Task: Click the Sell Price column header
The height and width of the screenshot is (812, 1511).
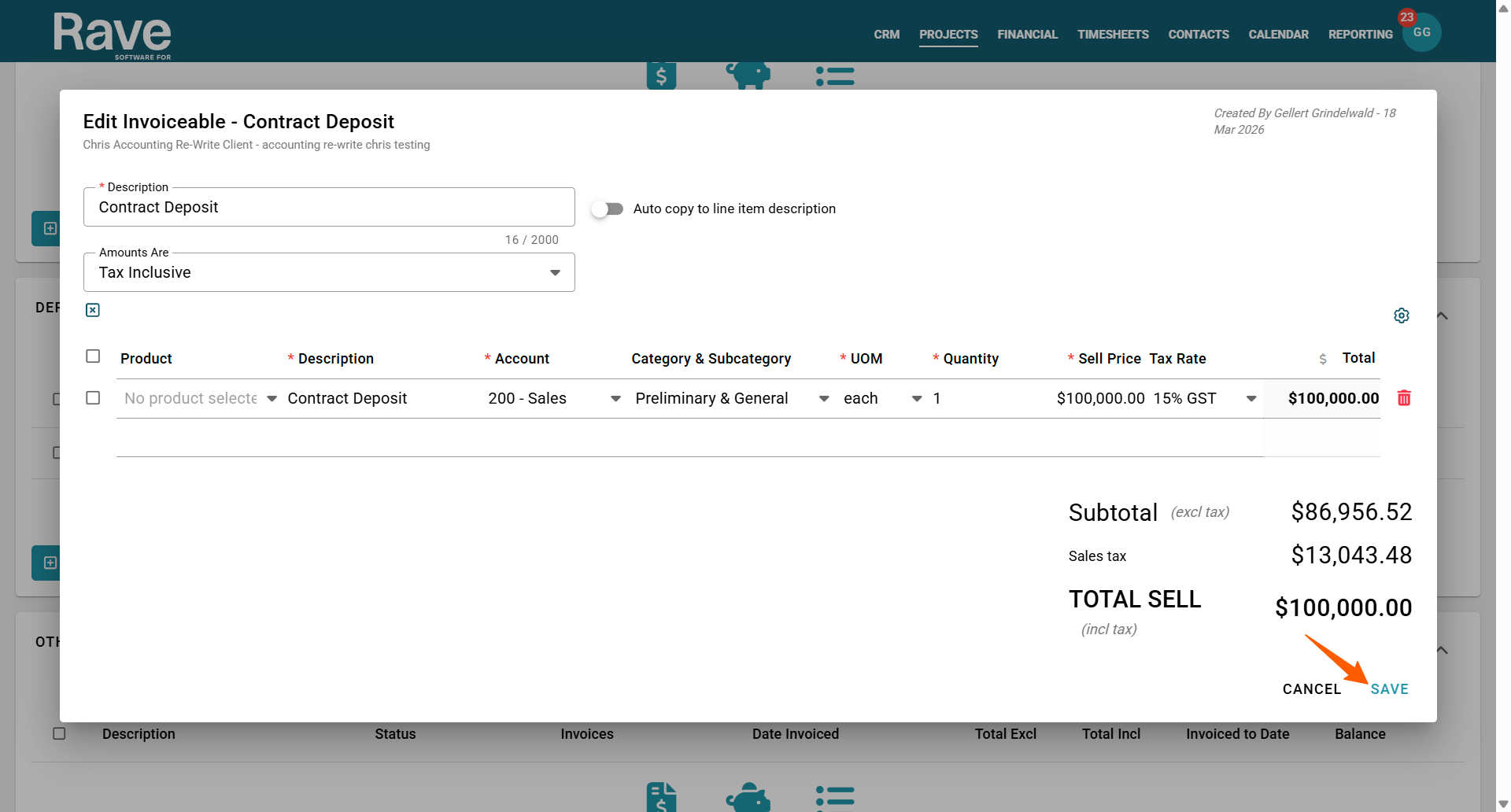Action: click(1109, 359)
